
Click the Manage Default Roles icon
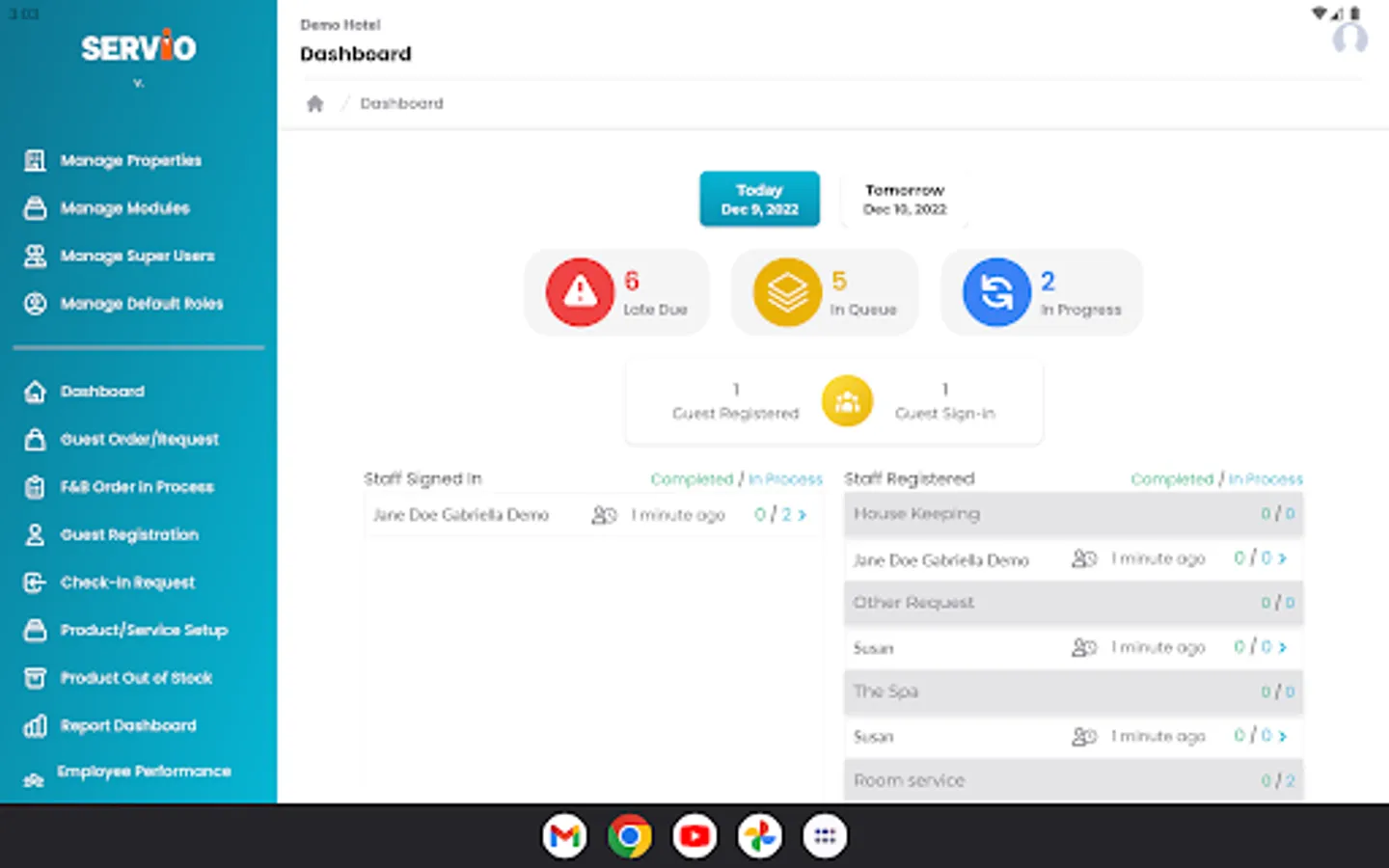click(x=35, y=304)
